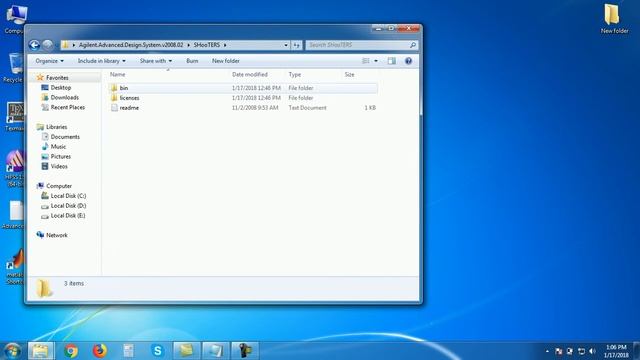Open the Include in library menu
640x360 pixels.
102,61
